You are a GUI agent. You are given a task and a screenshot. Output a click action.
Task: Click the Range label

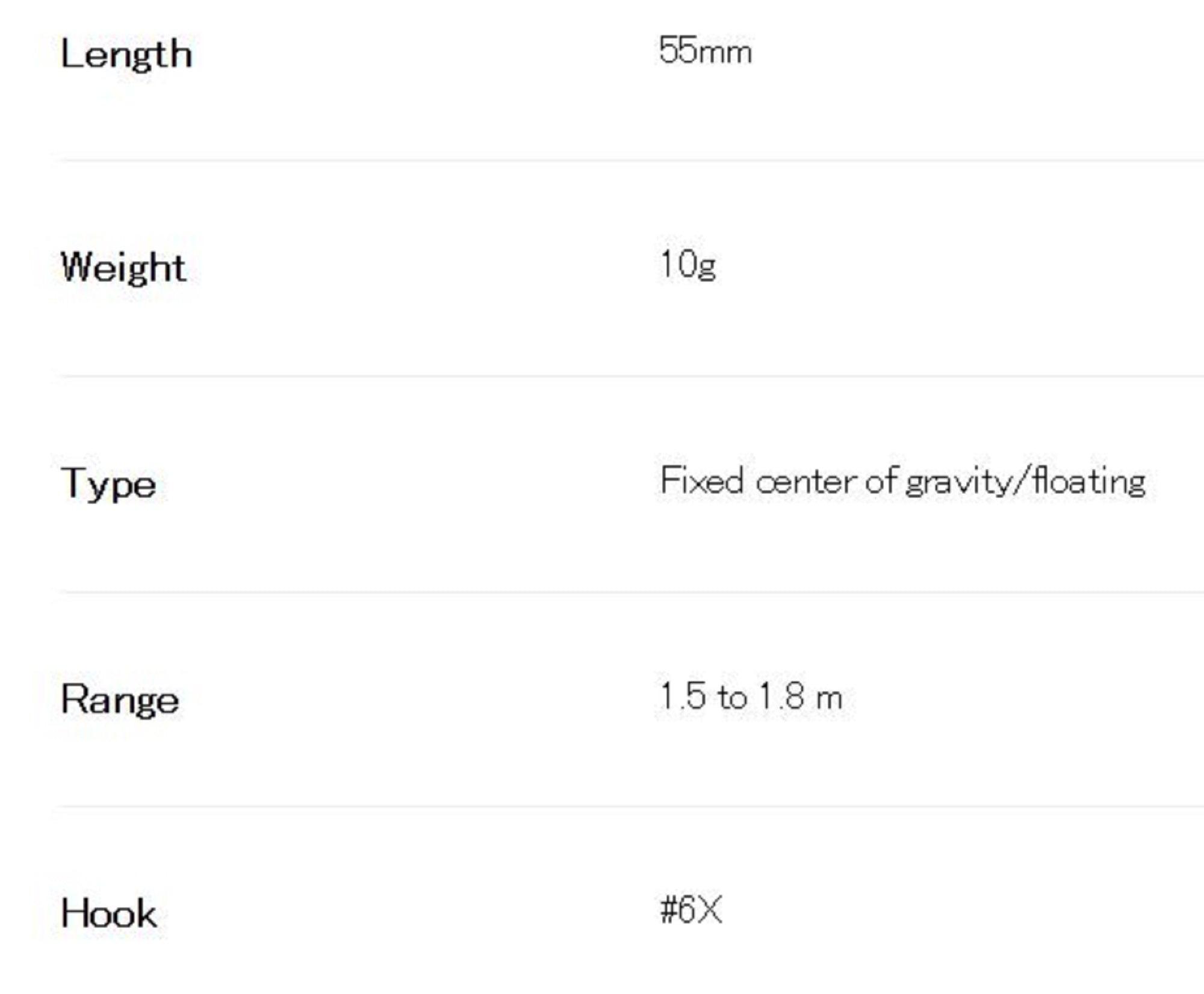[120, 700]
